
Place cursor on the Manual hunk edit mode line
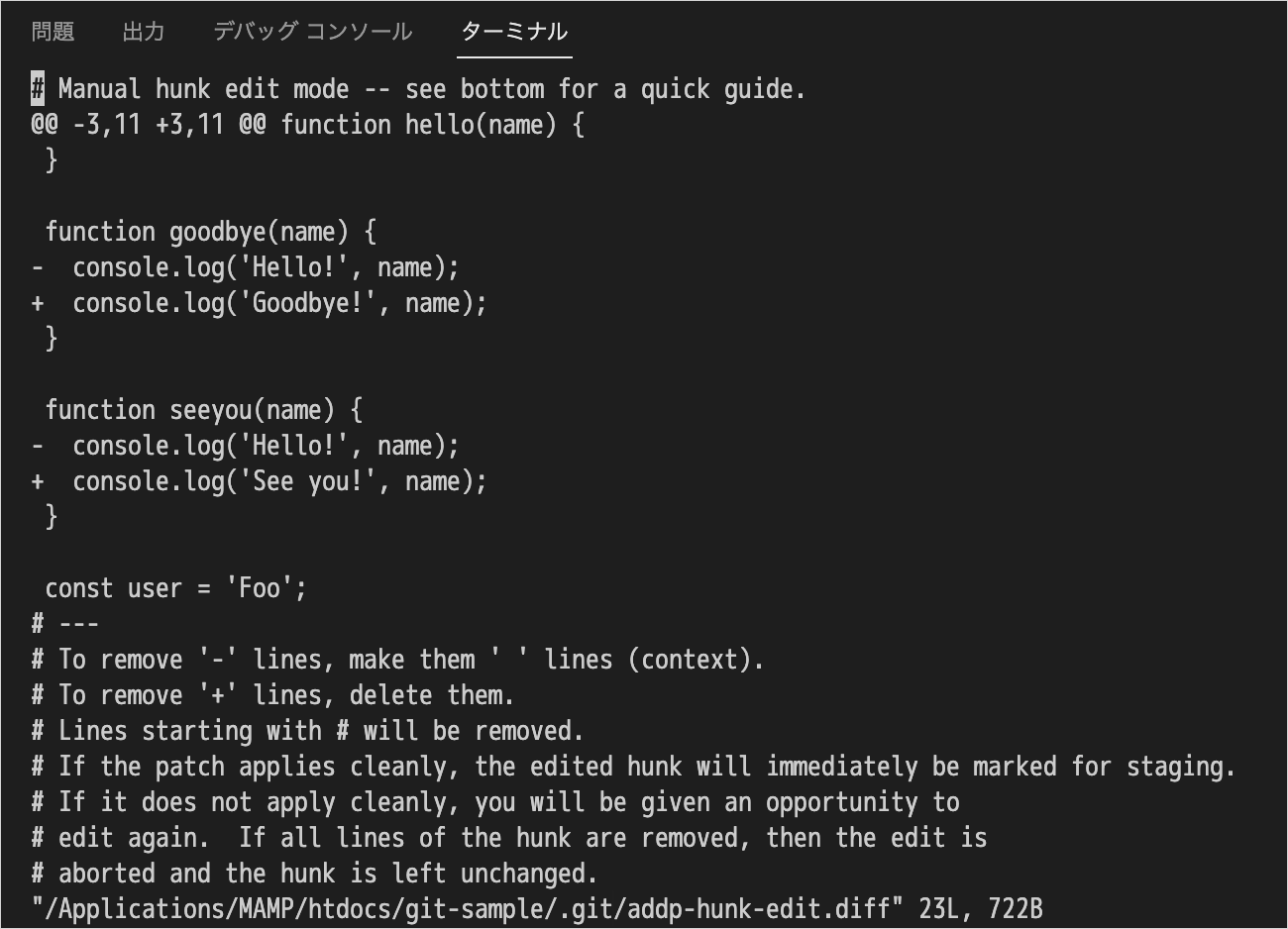[418, 89]
